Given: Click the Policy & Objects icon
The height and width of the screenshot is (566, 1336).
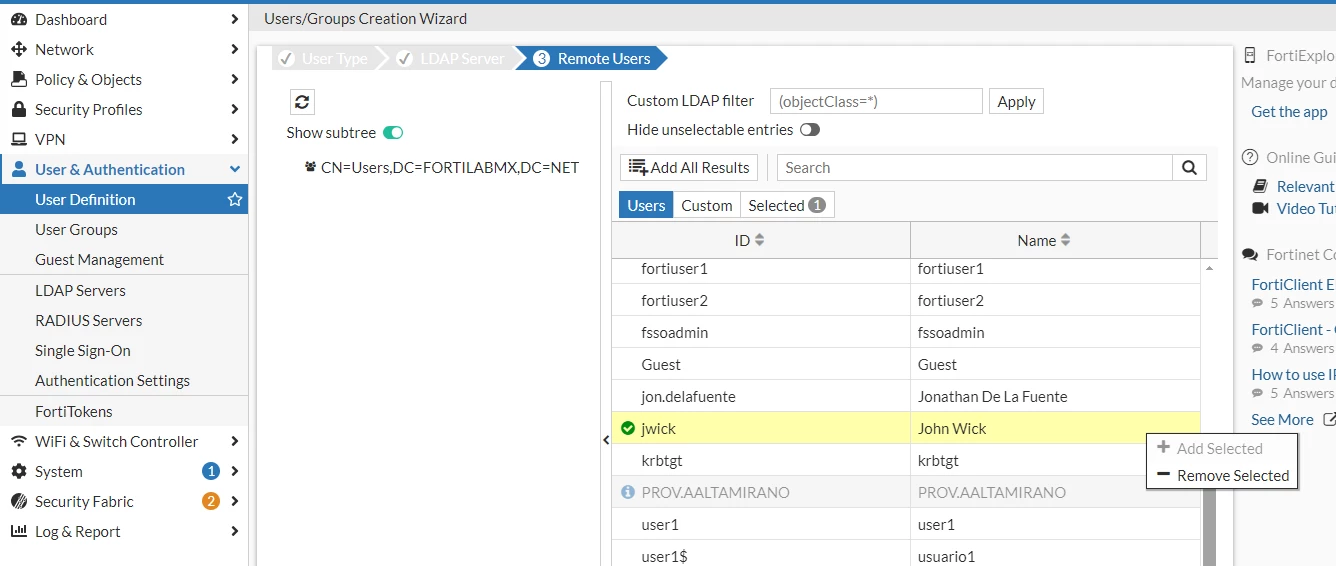Looking at the screenshot, I should (18, 79).
